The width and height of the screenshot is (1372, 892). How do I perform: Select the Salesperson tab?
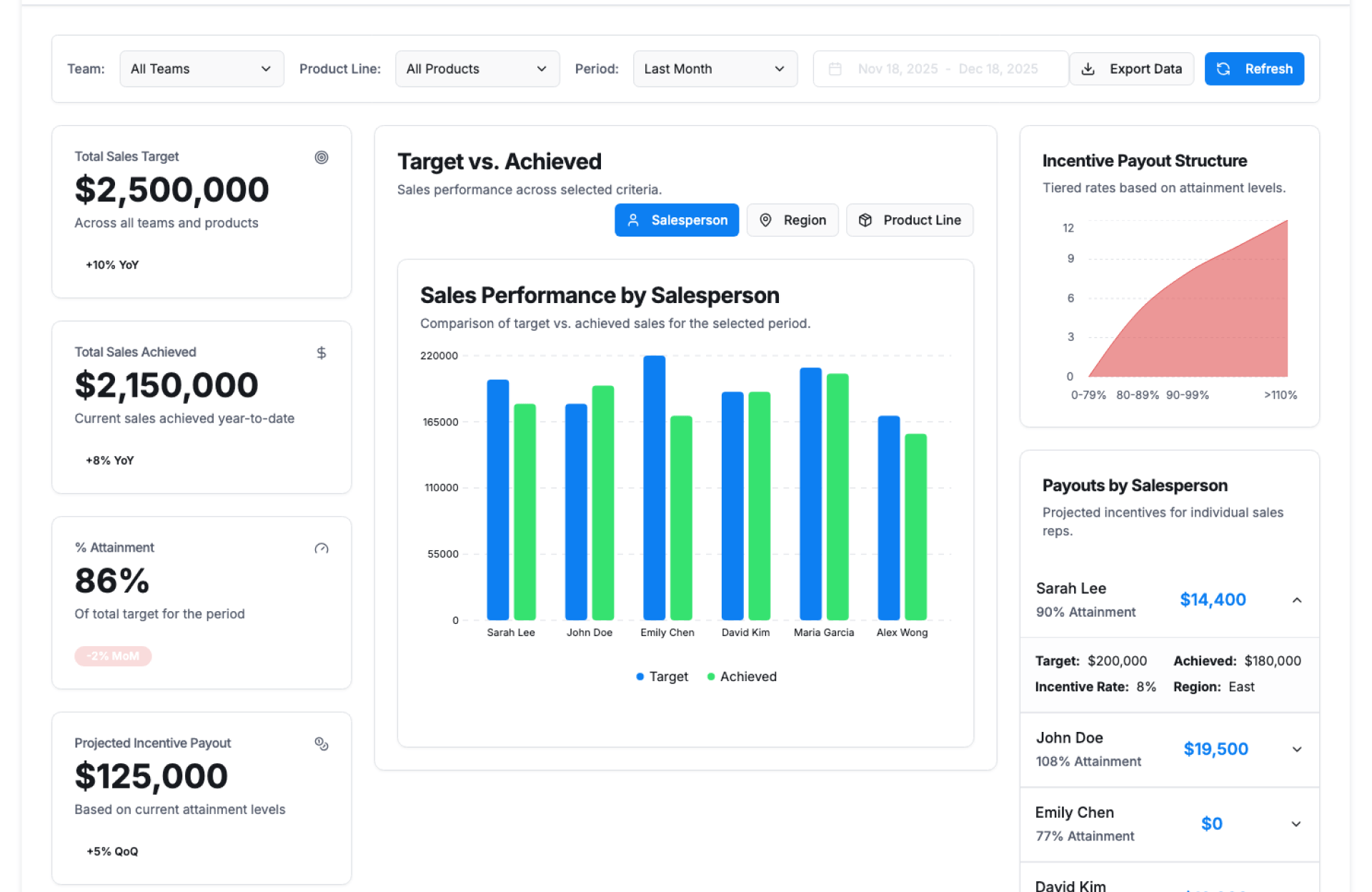[676, 220]
